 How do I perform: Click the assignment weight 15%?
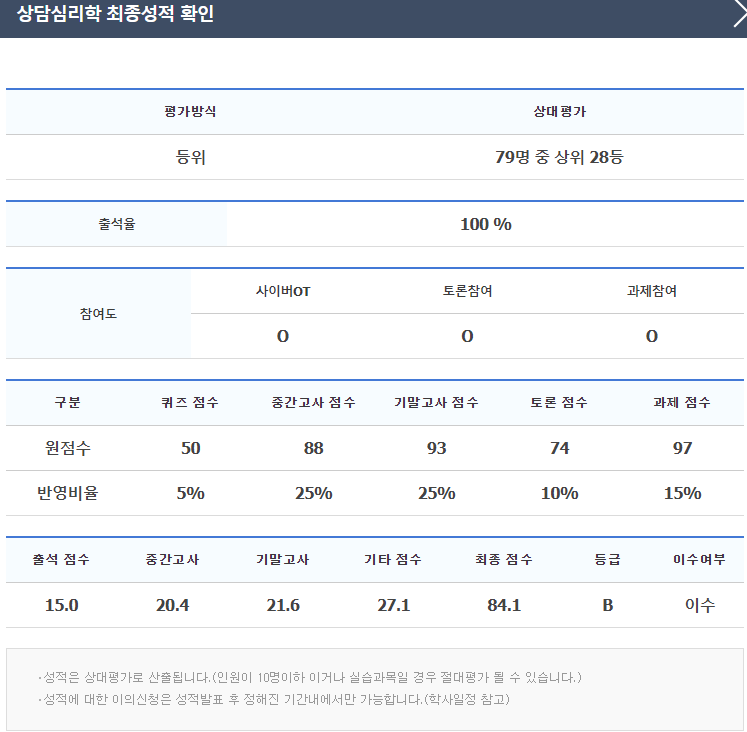coord(682,493)
